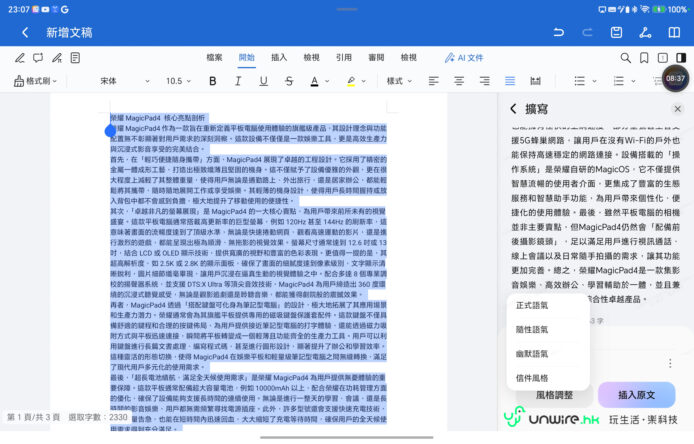Open the 樣式 styles dropdown
Screen dimensions: 694x444
(x=399, y=81)
